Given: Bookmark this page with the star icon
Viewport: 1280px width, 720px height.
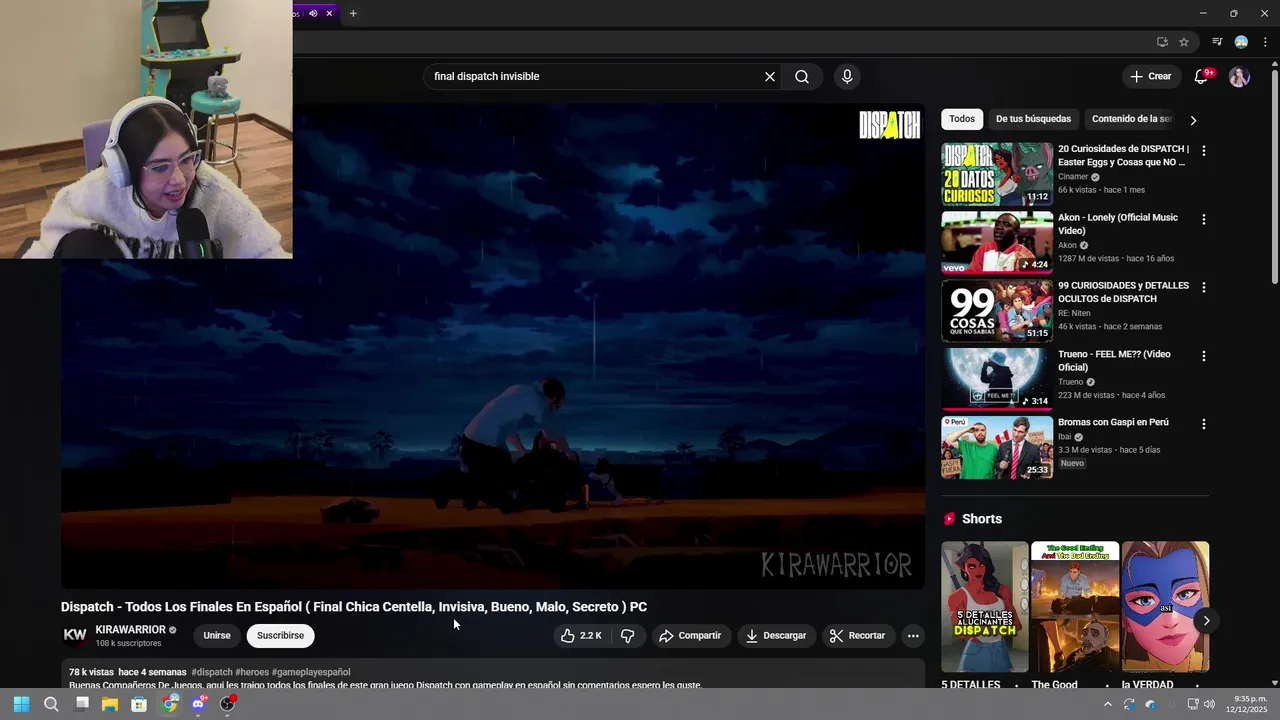Looking at the screenshot, I should click(x=1184, y=42).
